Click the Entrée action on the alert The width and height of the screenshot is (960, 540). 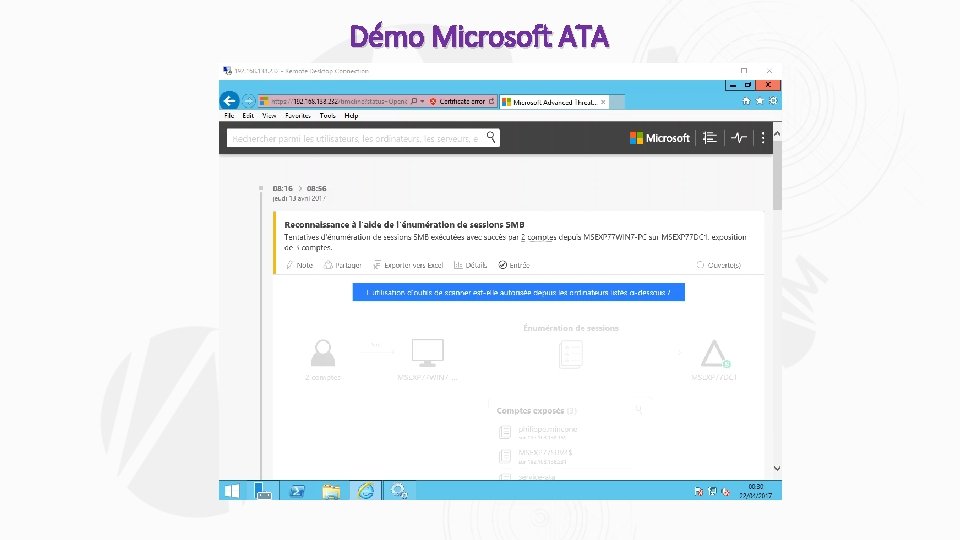[x=514, y=265]
